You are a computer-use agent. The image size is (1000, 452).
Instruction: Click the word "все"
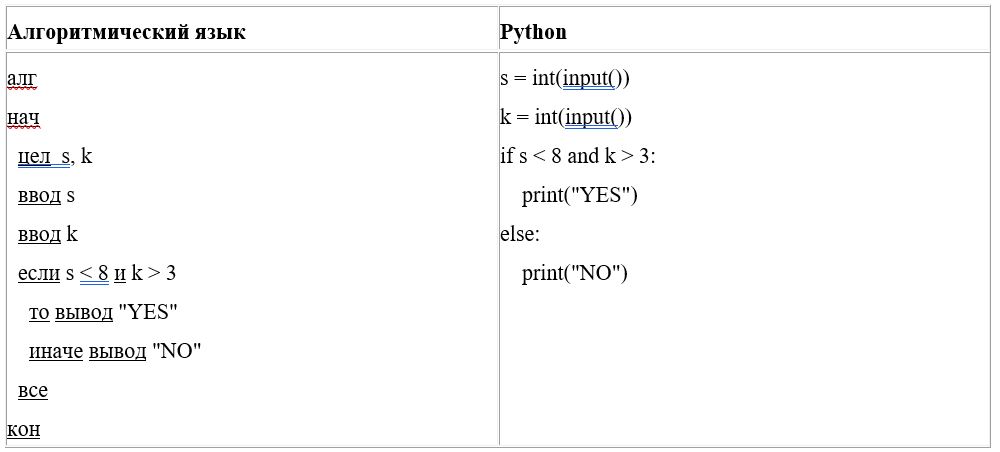32,391
